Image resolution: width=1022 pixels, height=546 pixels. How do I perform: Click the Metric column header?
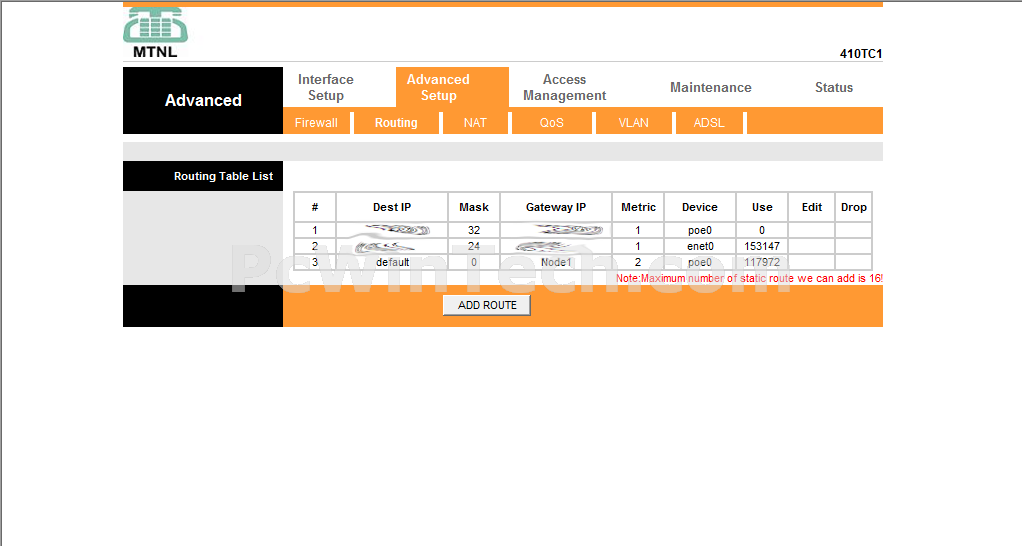(x=638, y=207)
